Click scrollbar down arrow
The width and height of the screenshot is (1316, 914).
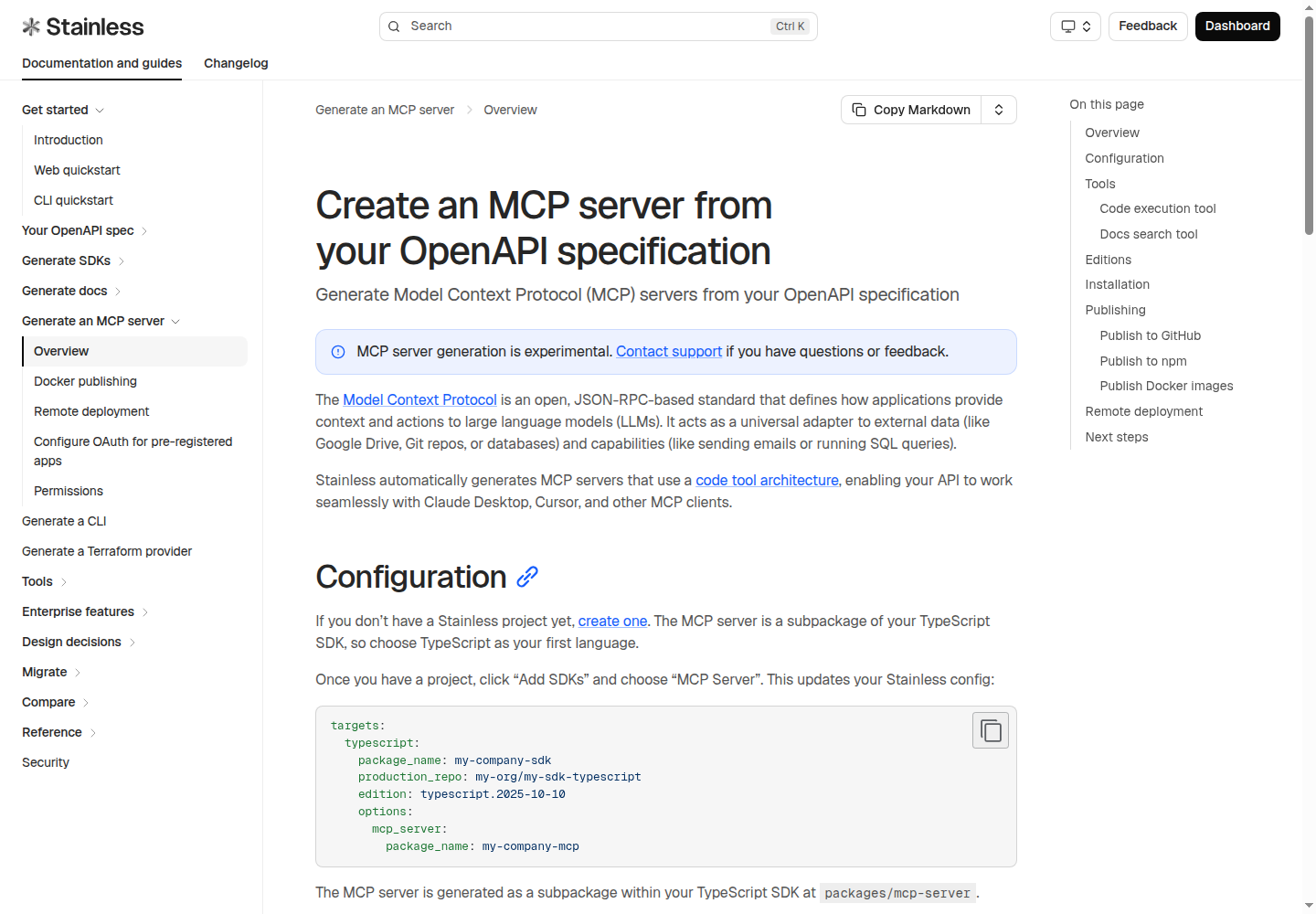[1309, 906]
